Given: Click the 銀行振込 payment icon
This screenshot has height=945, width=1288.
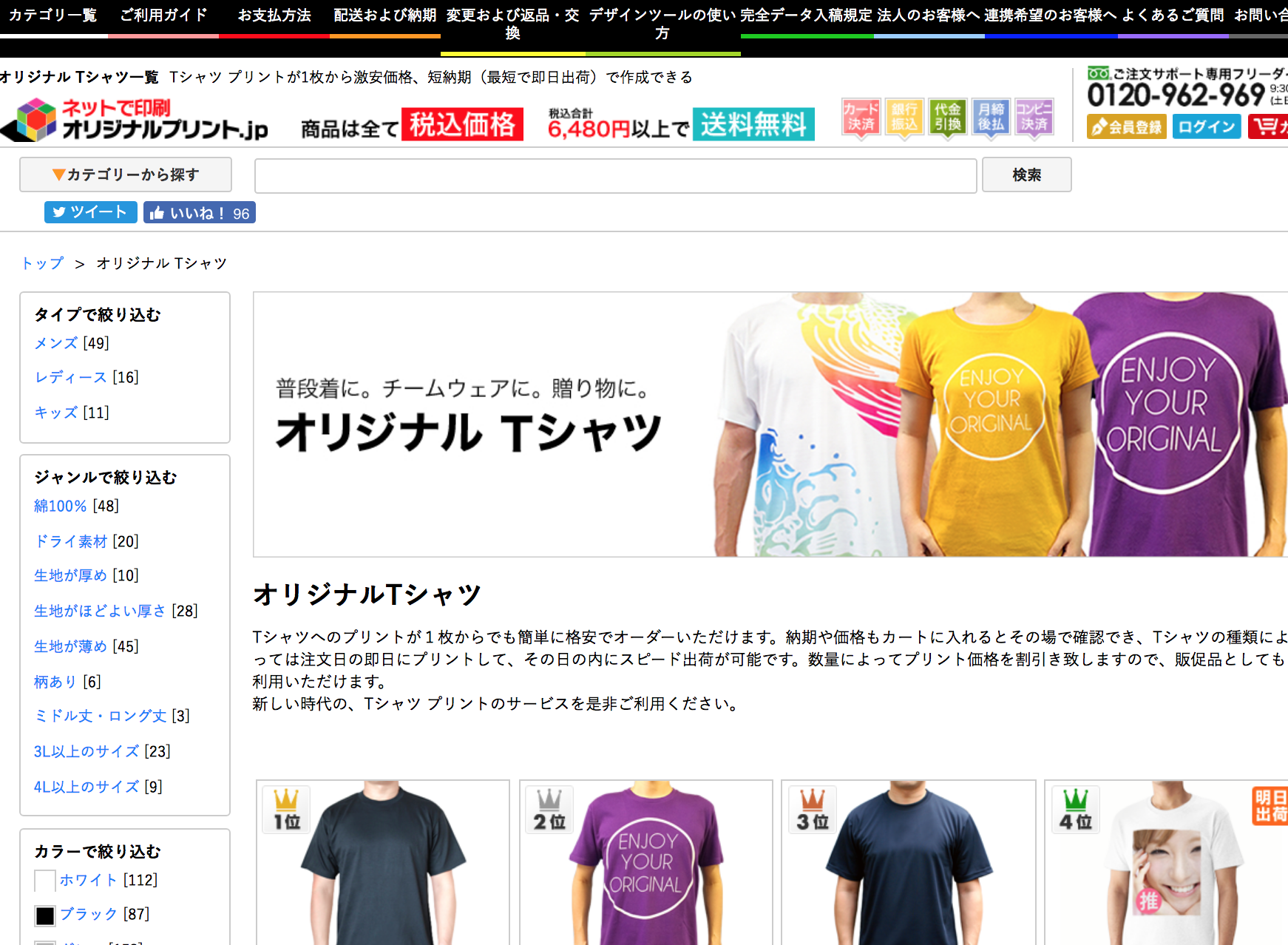Looking at the screenshot, I should (x=904, y=118).
